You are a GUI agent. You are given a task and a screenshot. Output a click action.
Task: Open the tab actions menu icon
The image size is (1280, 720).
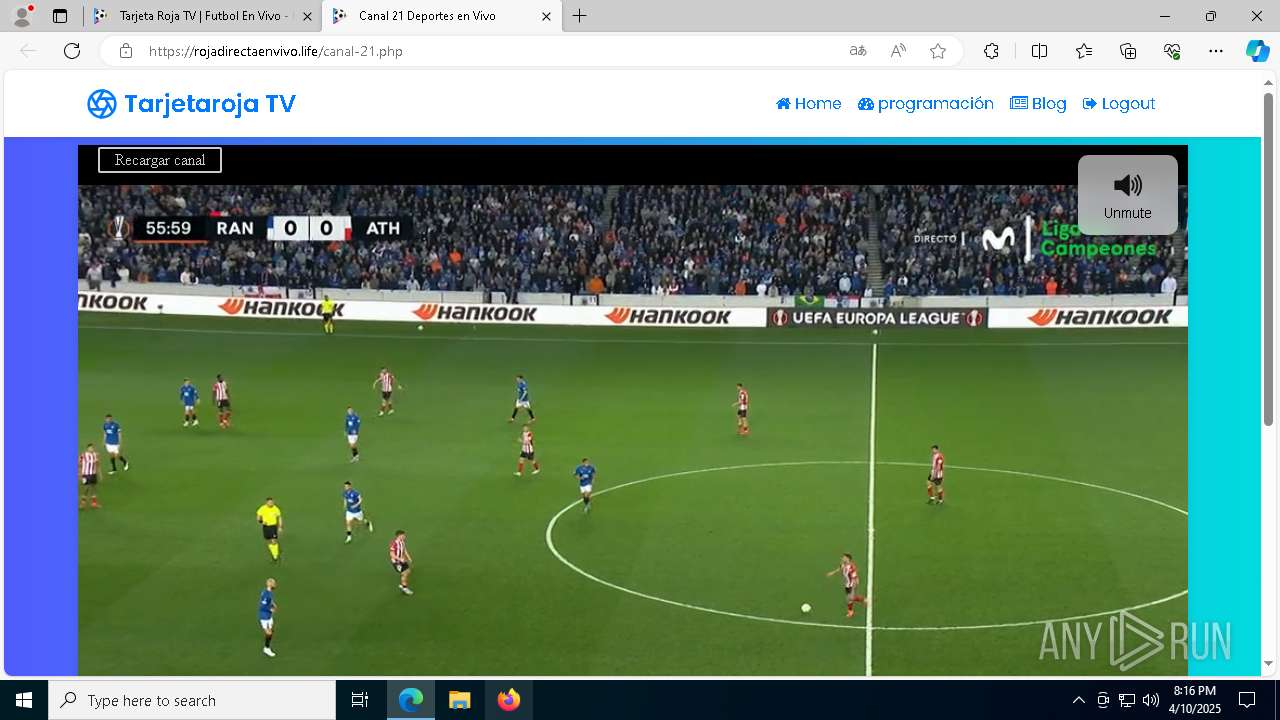click(x=60, y=16)
